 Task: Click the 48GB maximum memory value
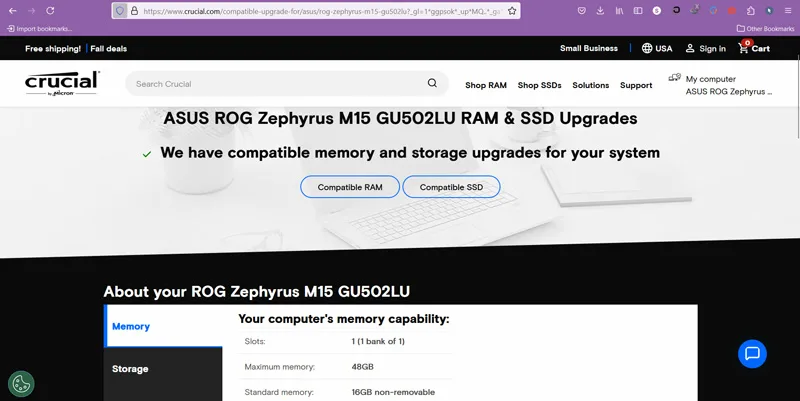[x=362, y=366]
